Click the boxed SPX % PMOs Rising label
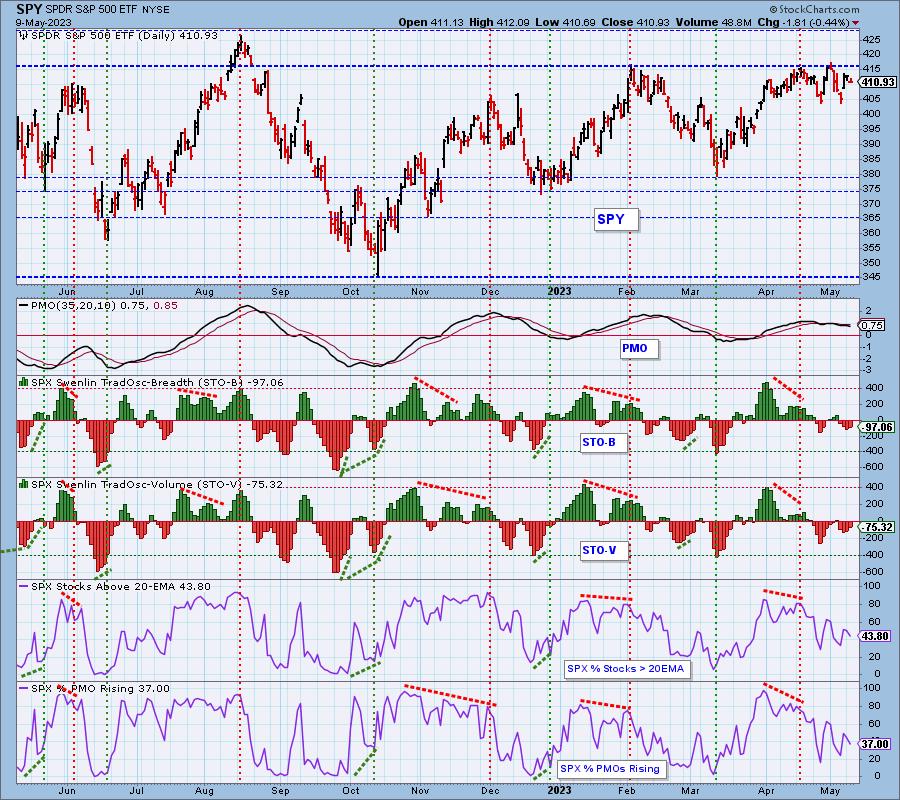Image resolution: width=900 pixels, height=800 pixels. (611, 768)
